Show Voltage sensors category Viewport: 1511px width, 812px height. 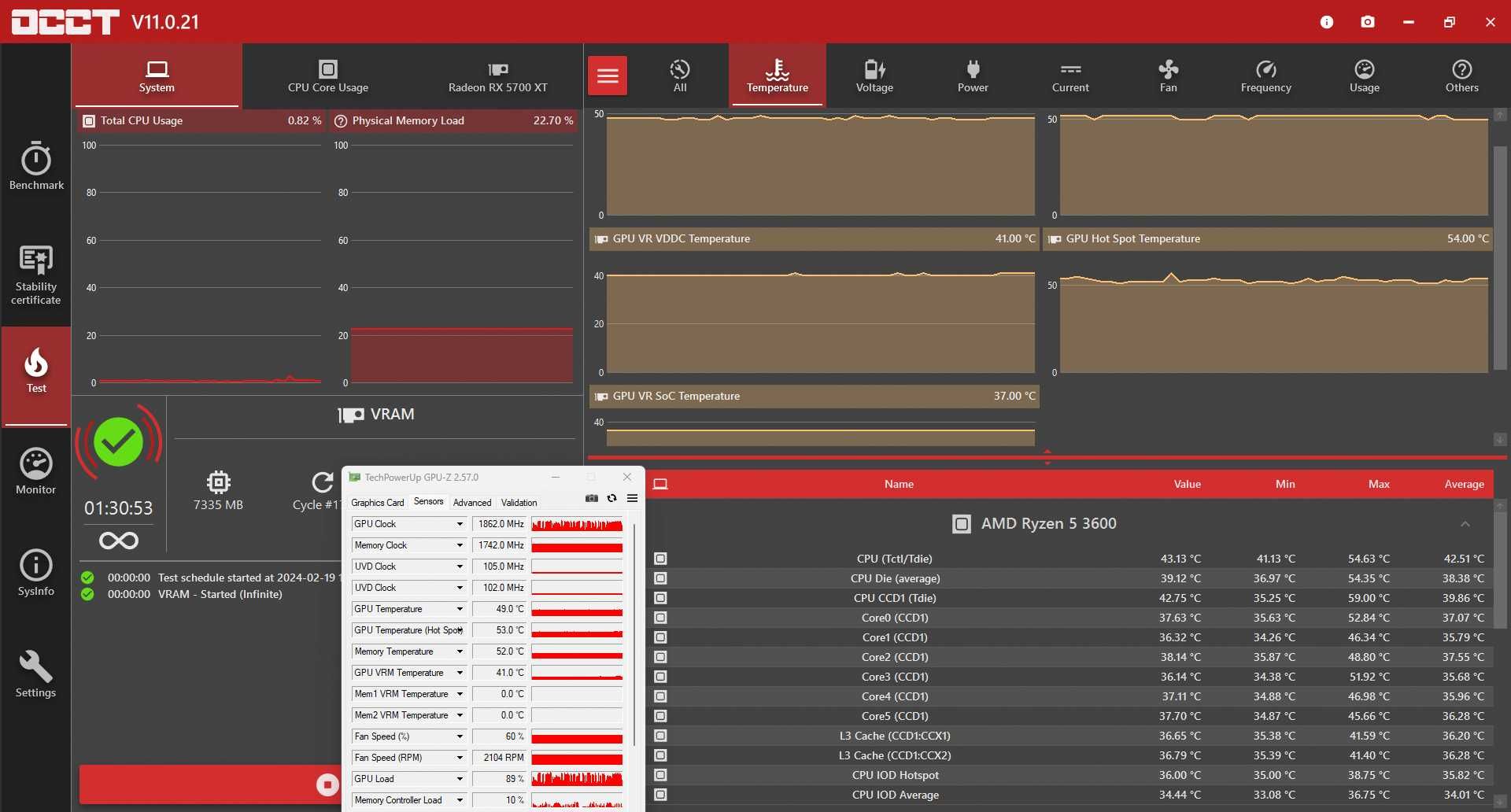tap(874, 76)
